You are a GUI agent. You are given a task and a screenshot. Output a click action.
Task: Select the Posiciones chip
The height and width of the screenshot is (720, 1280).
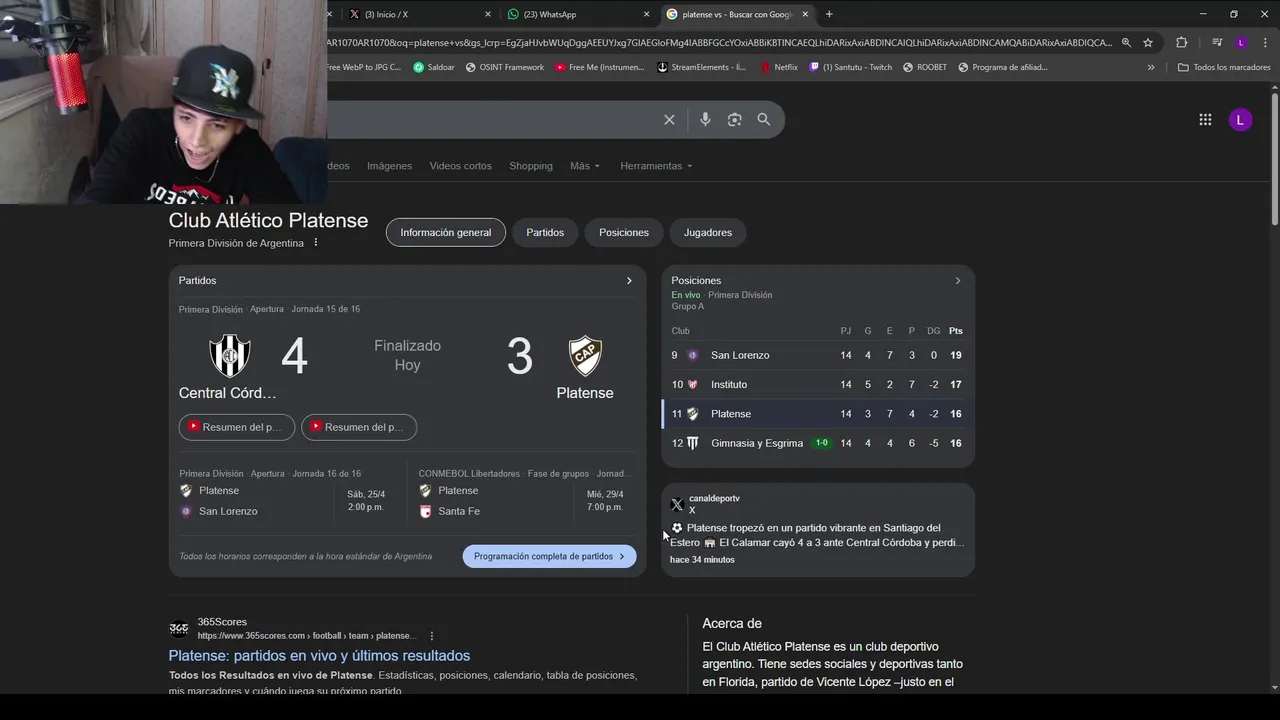tap(624, 232)
